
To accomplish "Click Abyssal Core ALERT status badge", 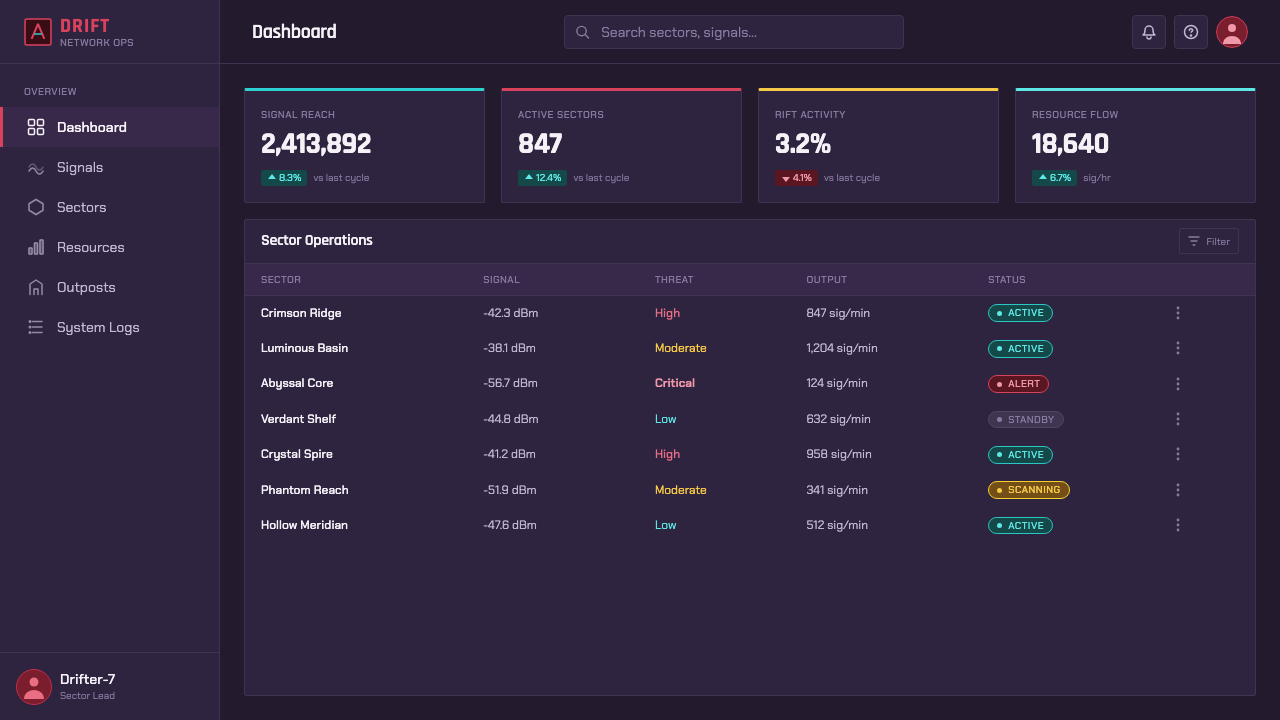I will pos(1018,384).
